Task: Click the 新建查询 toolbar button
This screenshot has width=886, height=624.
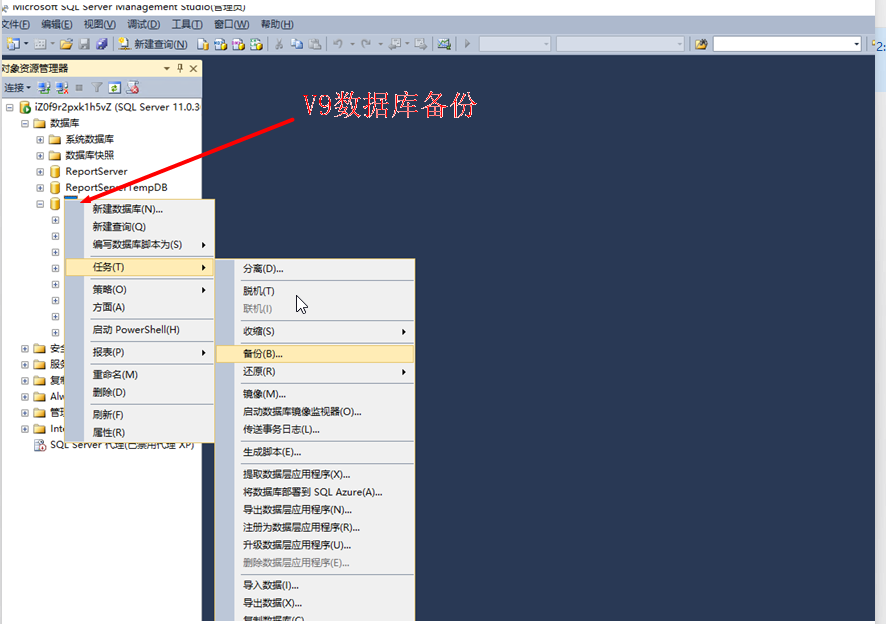Action: point(152,44)
